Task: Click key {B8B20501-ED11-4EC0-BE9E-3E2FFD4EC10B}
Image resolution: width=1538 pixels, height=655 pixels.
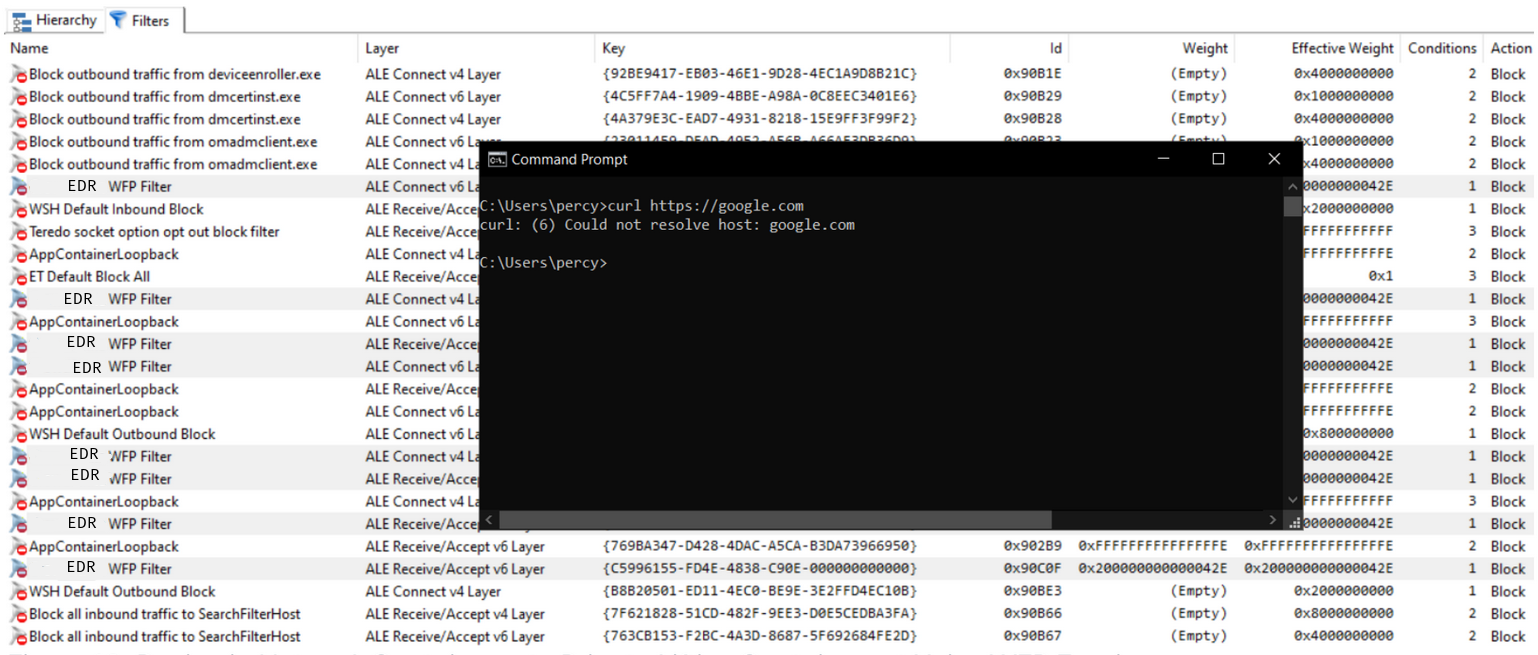Action: [x=760, y=592]
